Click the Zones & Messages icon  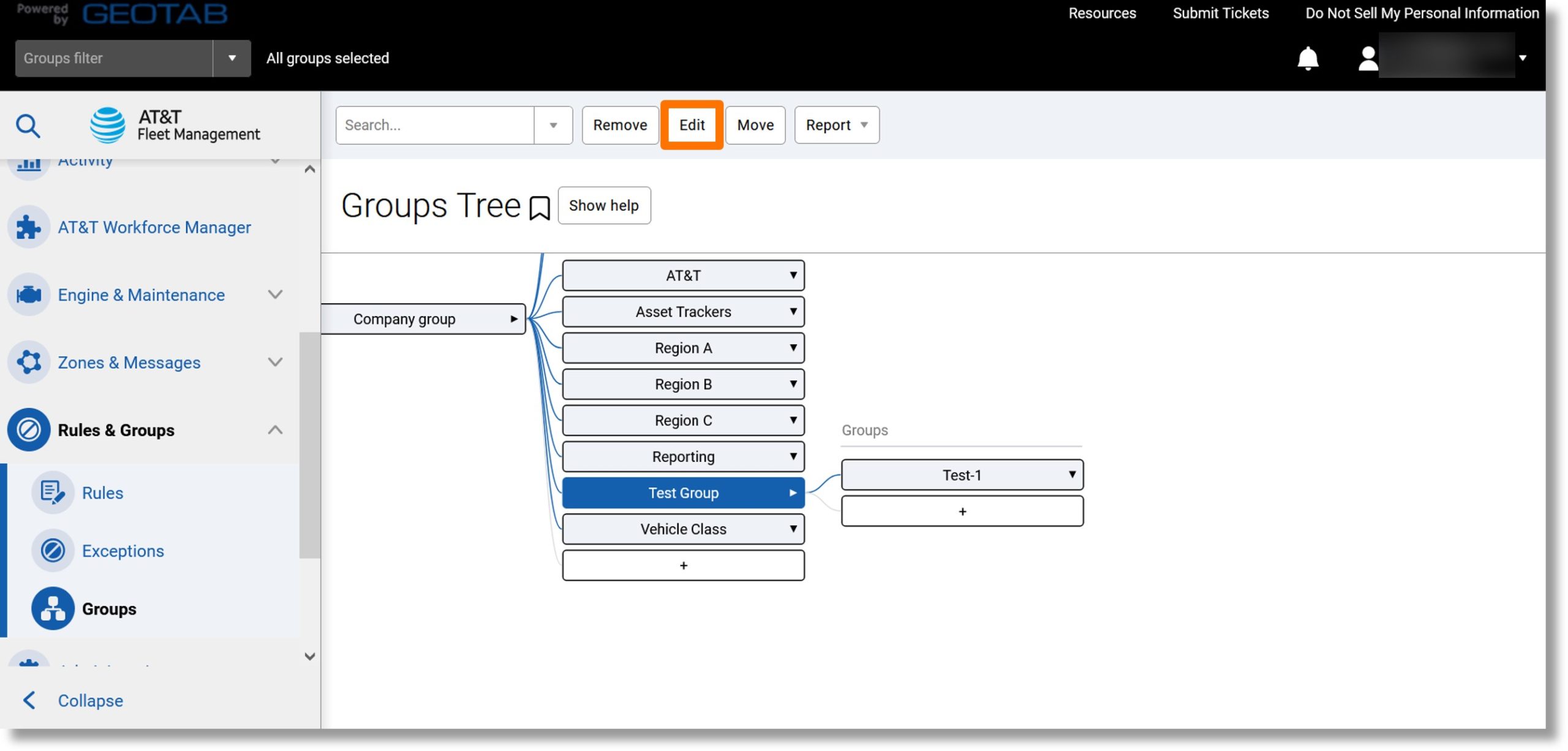tap(29, 362)
